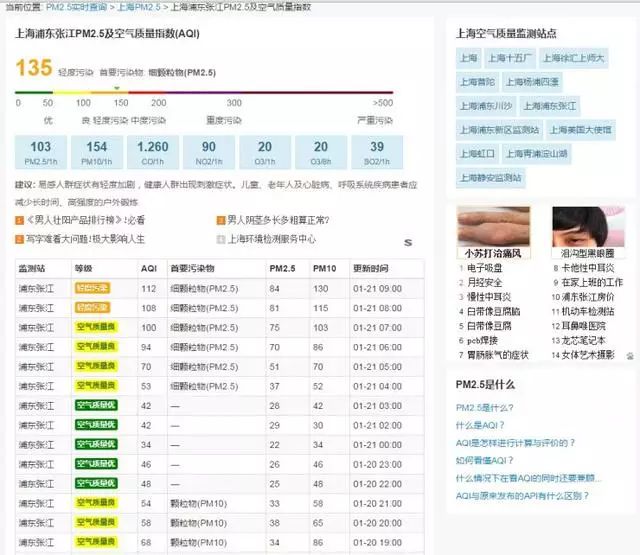Click the AQI scale marker near 135
The height and width of the screenshot is (555, 640).
[117, 88]
